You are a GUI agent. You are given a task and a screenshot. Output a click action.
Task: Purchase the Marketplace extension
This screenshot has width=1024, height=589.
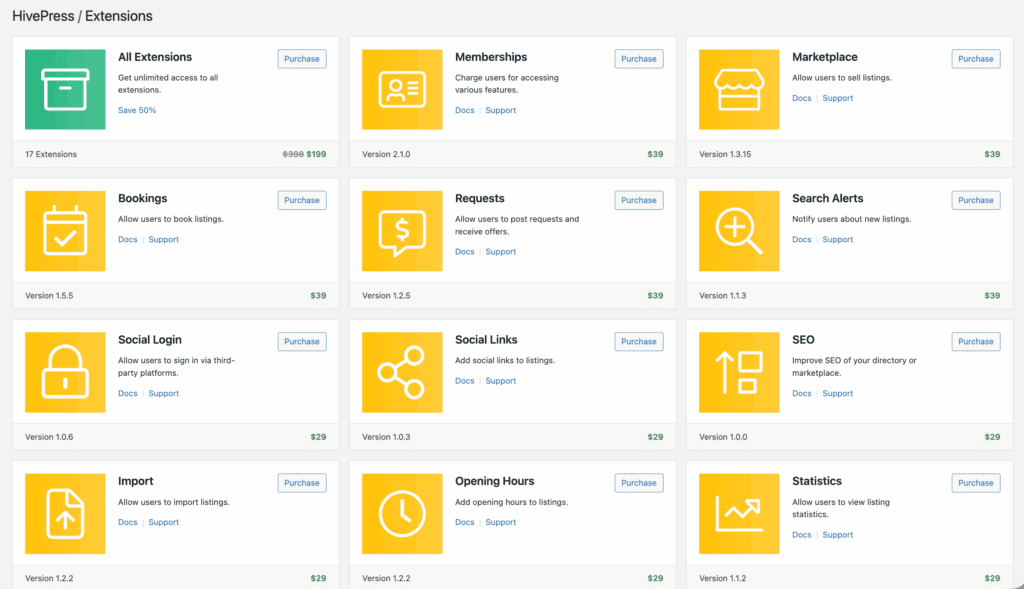click(x=976, y=59)
